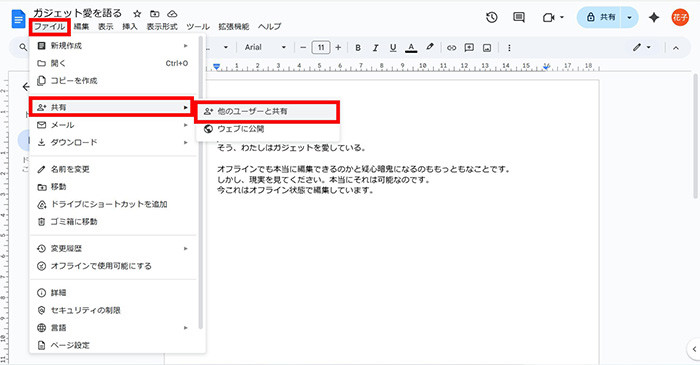Choose ゴミ箱に移動 in the file menu
Screen dimensions: 700x365
(113, 221)
